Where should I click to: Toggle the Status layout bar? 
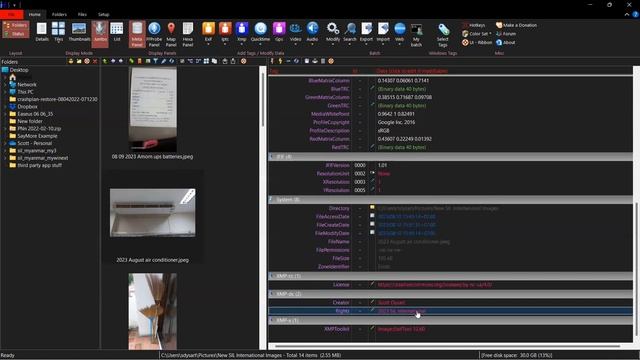[x=16, y=34]
